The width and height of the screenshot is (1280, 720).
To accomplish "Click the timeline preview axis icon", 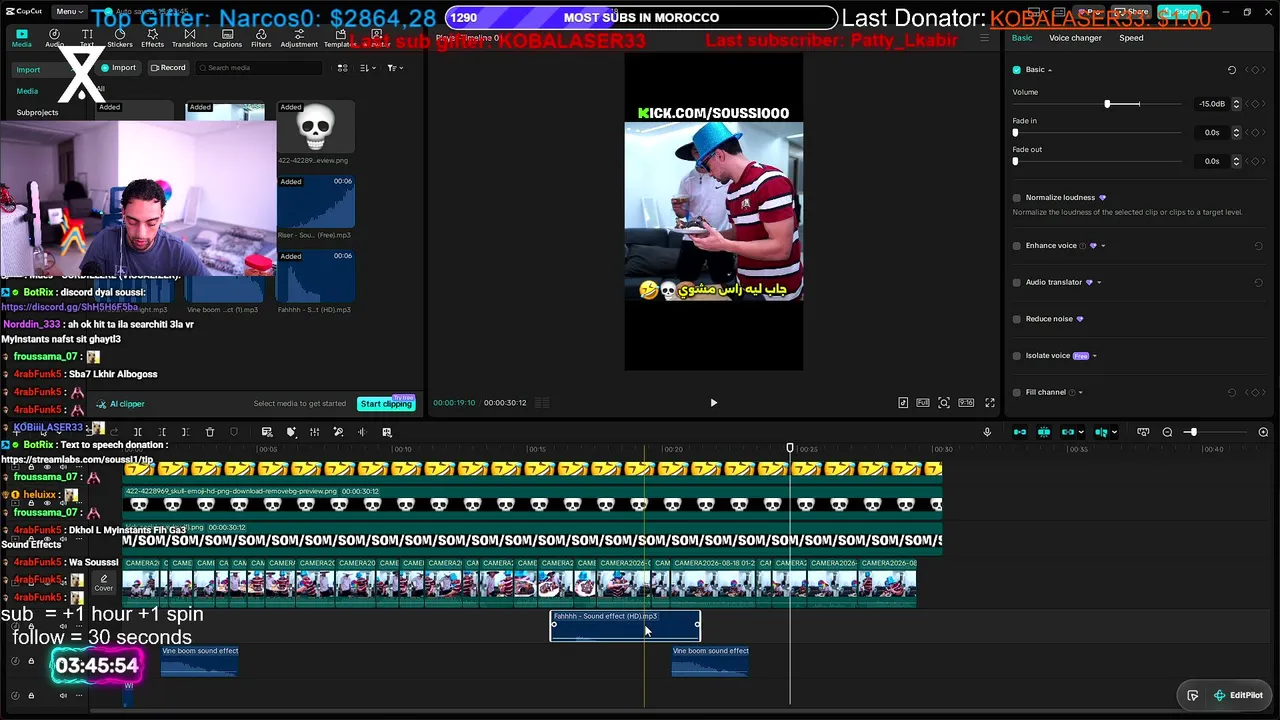I will coord(1101,432).
